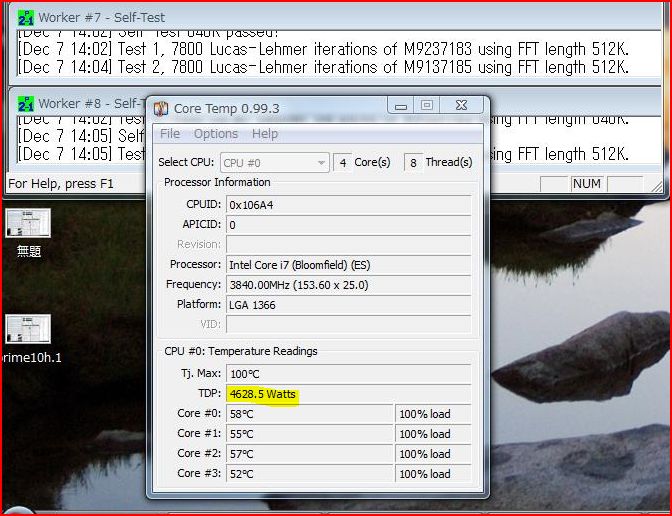This screenshot has height=516, width=672.
Task: Click the Test 2 M9137185 log line
Action: [x=324, y=67]
